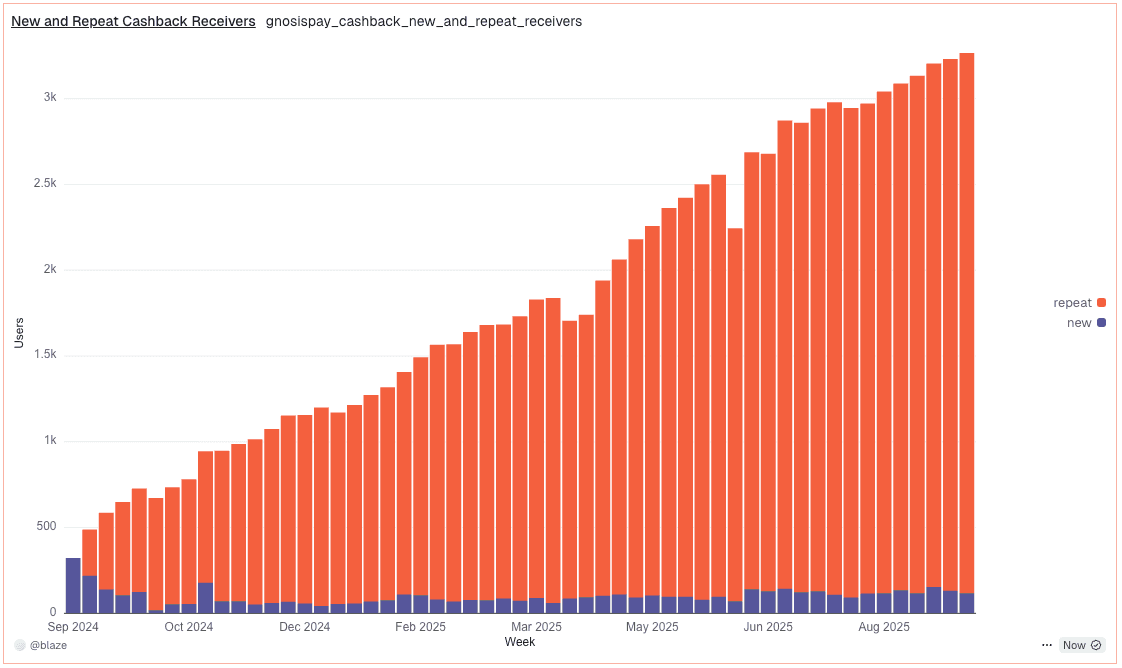Click the 3k y-axis tick label
Image resolution: width=1122 pixels, height=668 pixels.
pyautogui.click(x=50, y=97)
